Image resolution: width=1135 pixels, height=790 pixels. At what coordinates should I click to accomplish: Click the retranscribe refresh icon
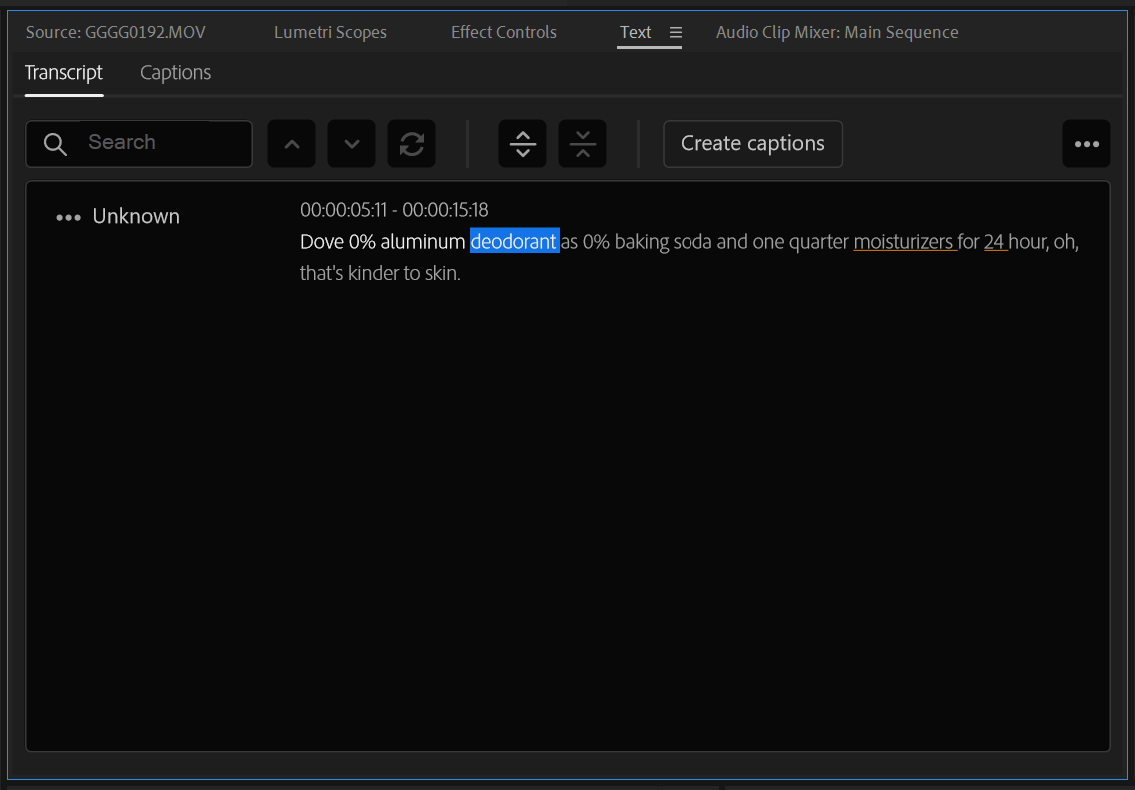[411, 143]
